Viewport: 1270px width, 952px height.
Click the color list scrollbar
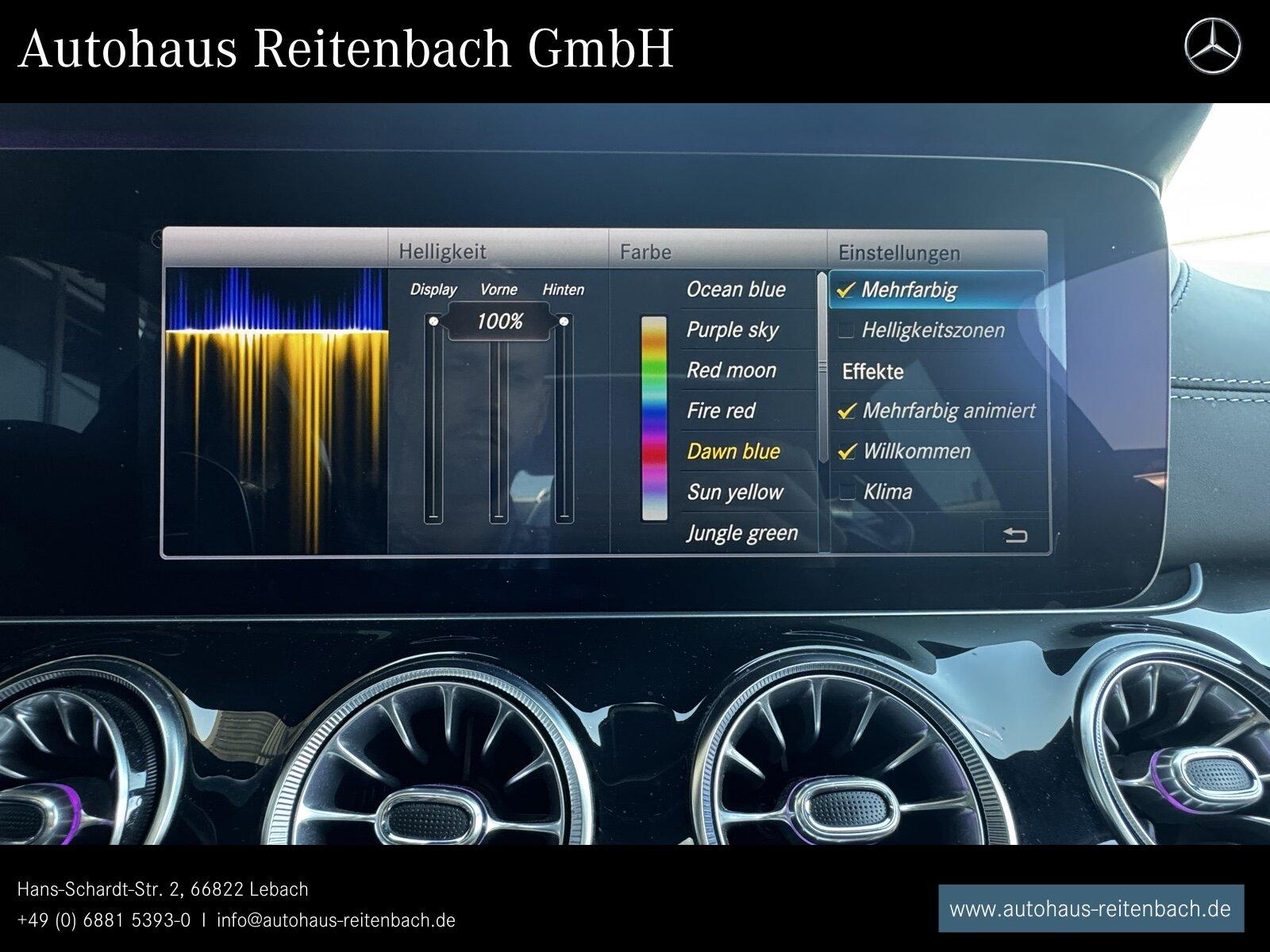click(x=822, y=367)
